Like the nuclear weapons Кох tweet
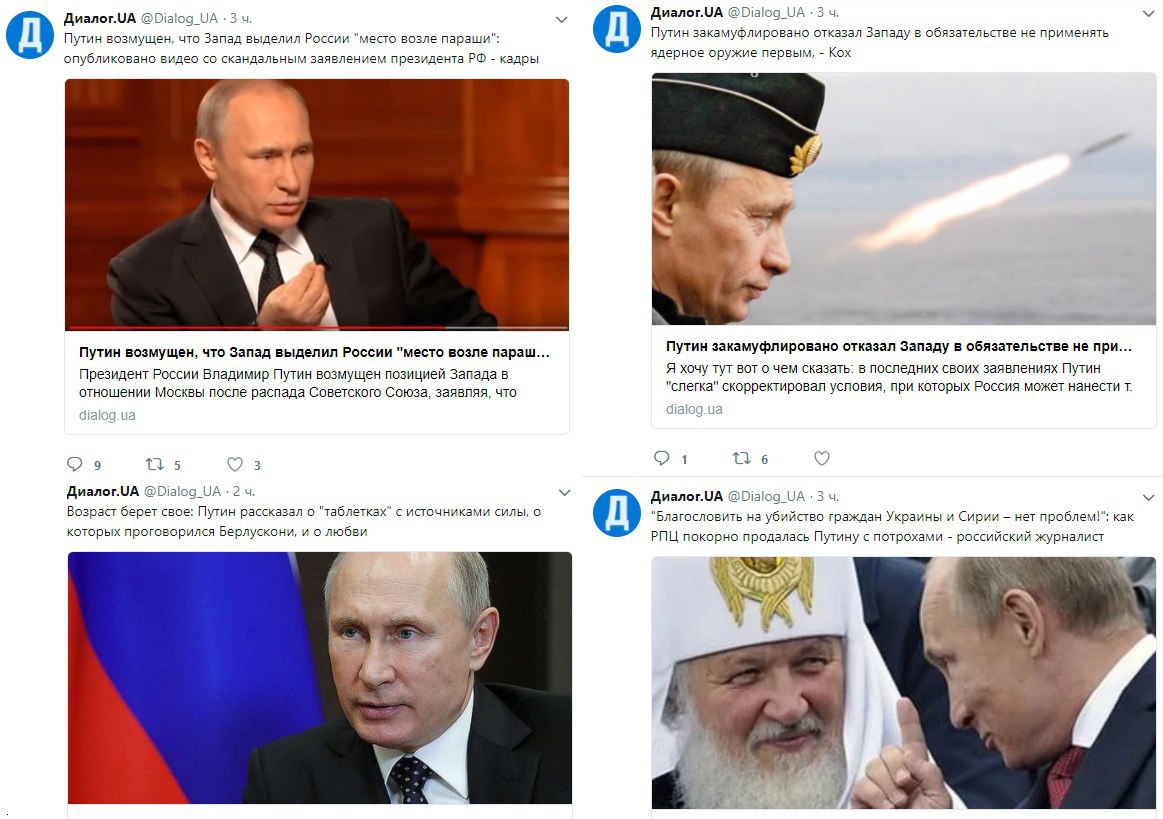This screenshot has height=819, width=1163. click(822, 458)
